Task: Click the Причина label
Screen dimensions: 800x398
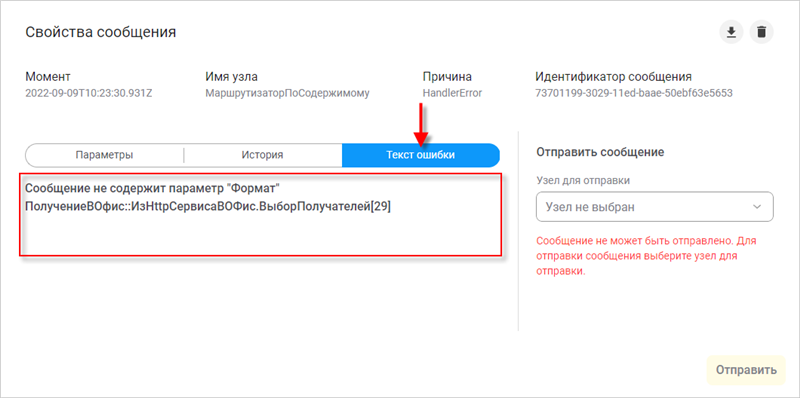Action: click(x=447, y=77)
